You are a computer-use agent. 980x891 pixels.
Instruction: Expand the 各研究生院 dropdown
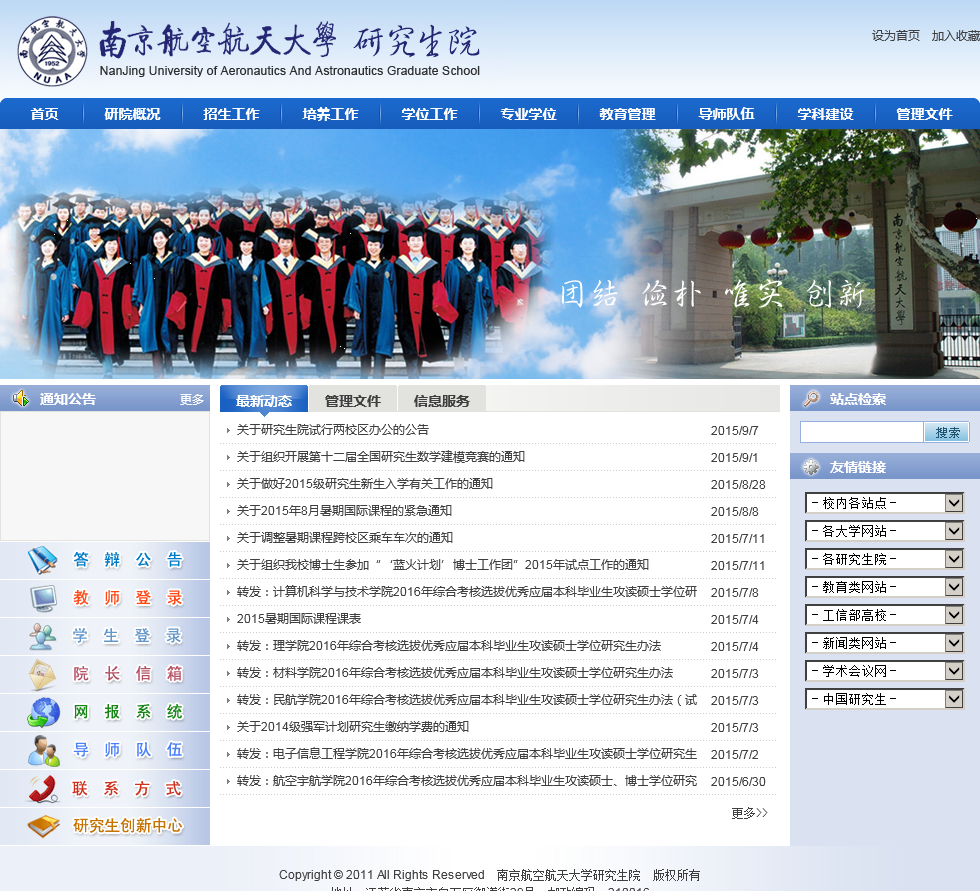click(884, 559)
